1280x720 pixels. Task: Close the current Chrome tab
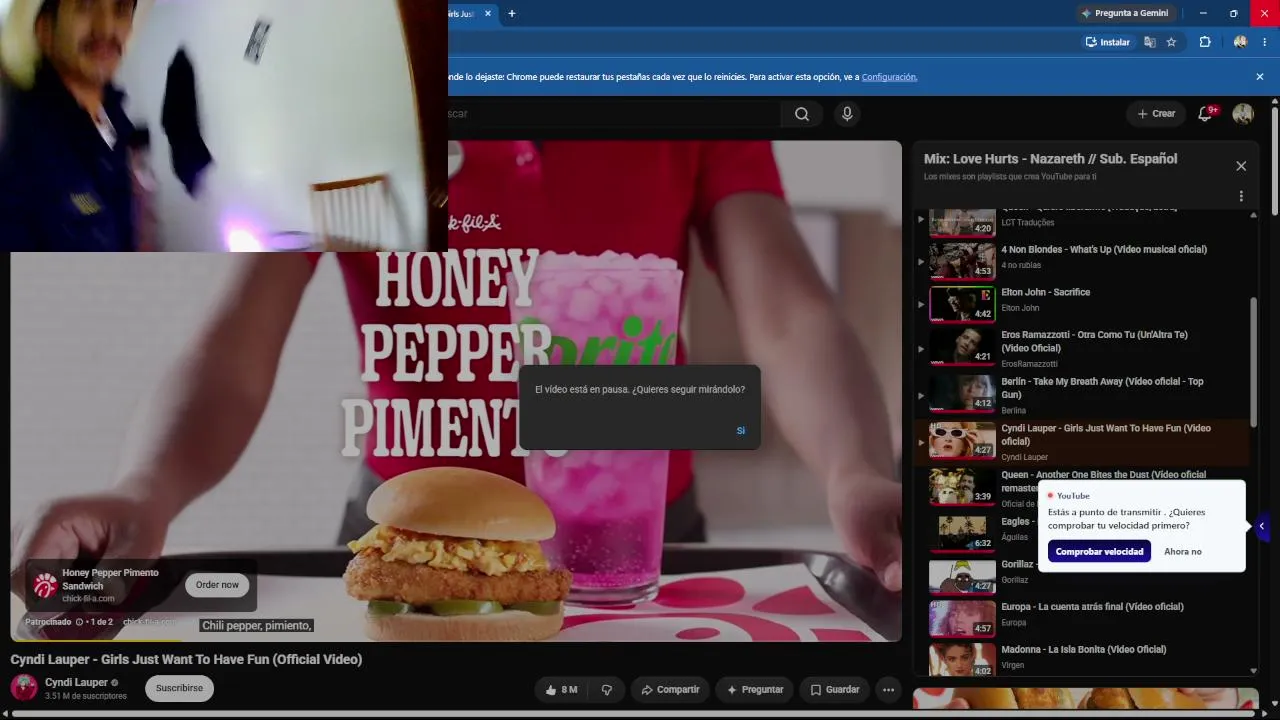click(488, 13)
